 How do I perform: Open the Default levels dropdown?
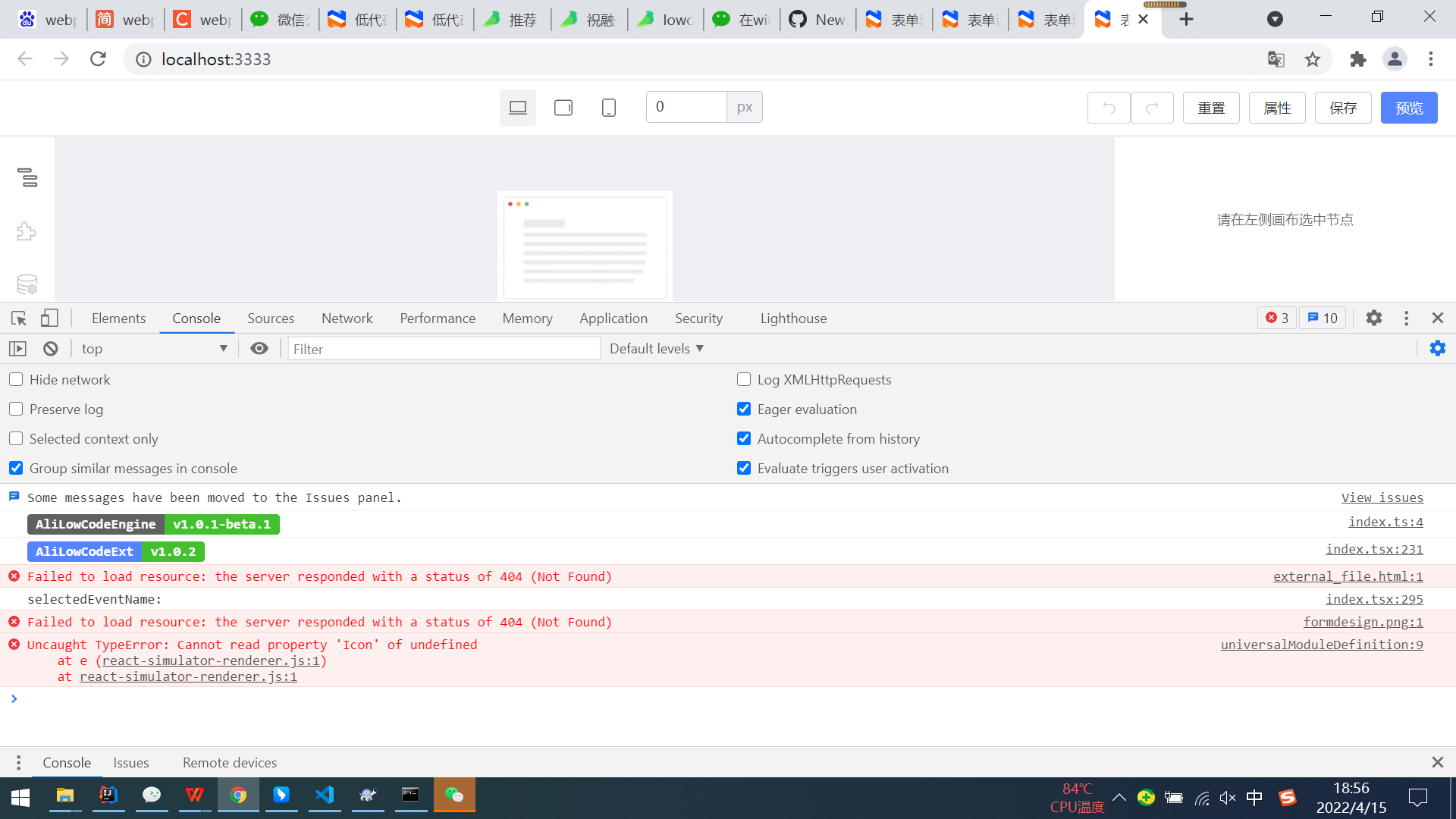654,348
